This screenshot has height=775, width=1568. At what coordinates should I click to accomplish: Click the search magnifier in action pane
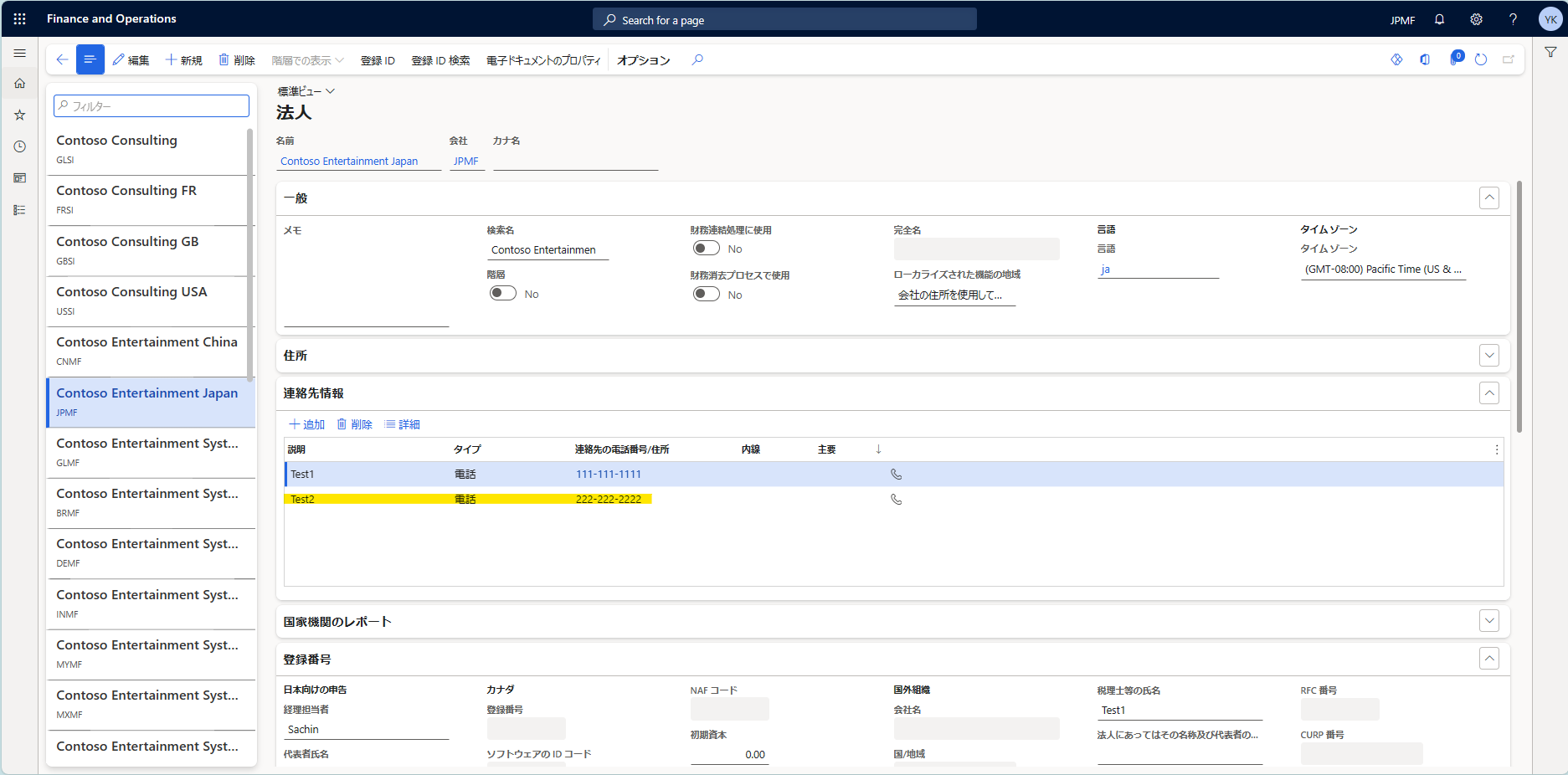[697, 59]
